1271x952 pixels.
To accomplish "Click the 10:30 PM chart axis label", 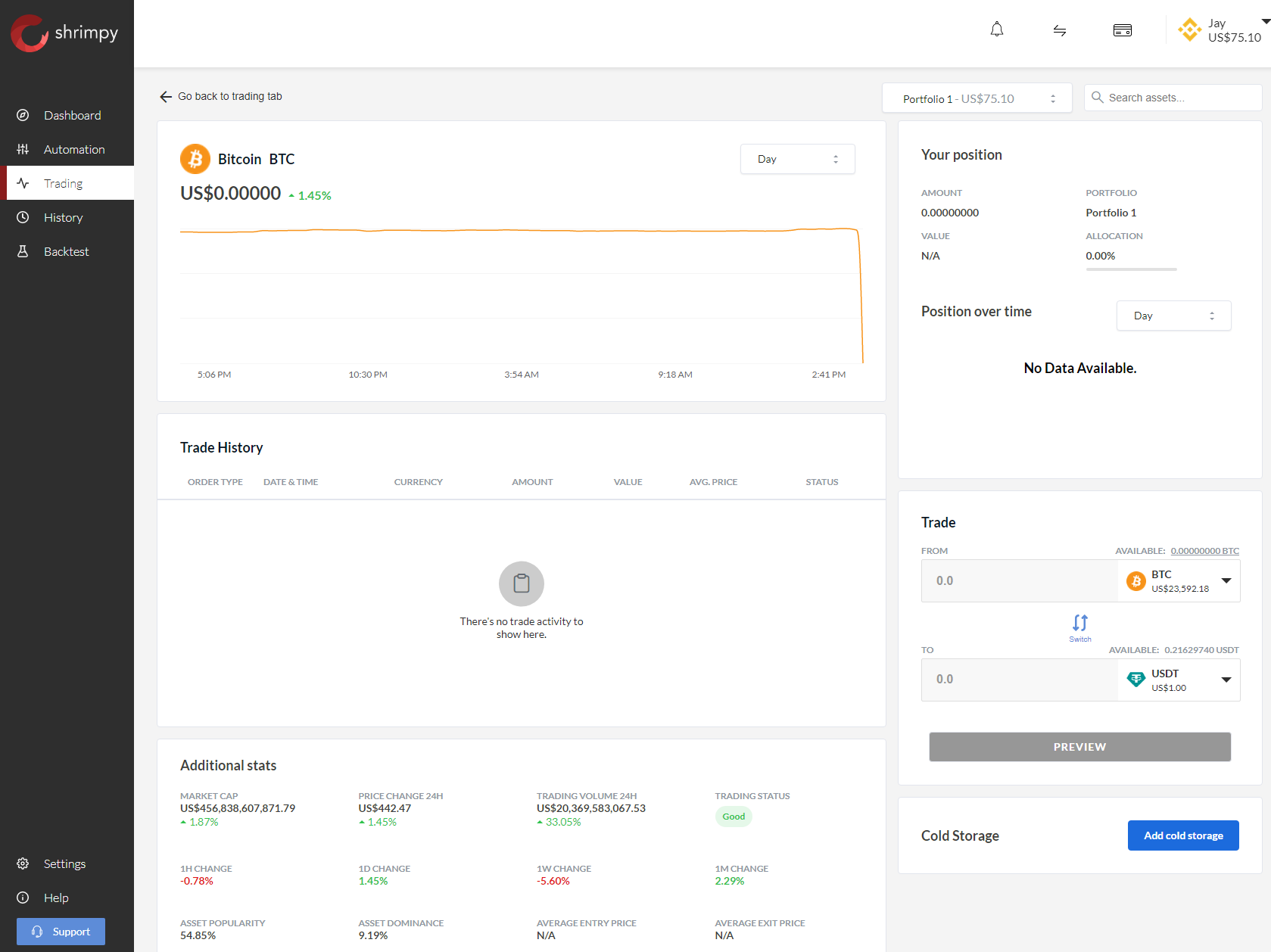I will [x=368, y=375].
